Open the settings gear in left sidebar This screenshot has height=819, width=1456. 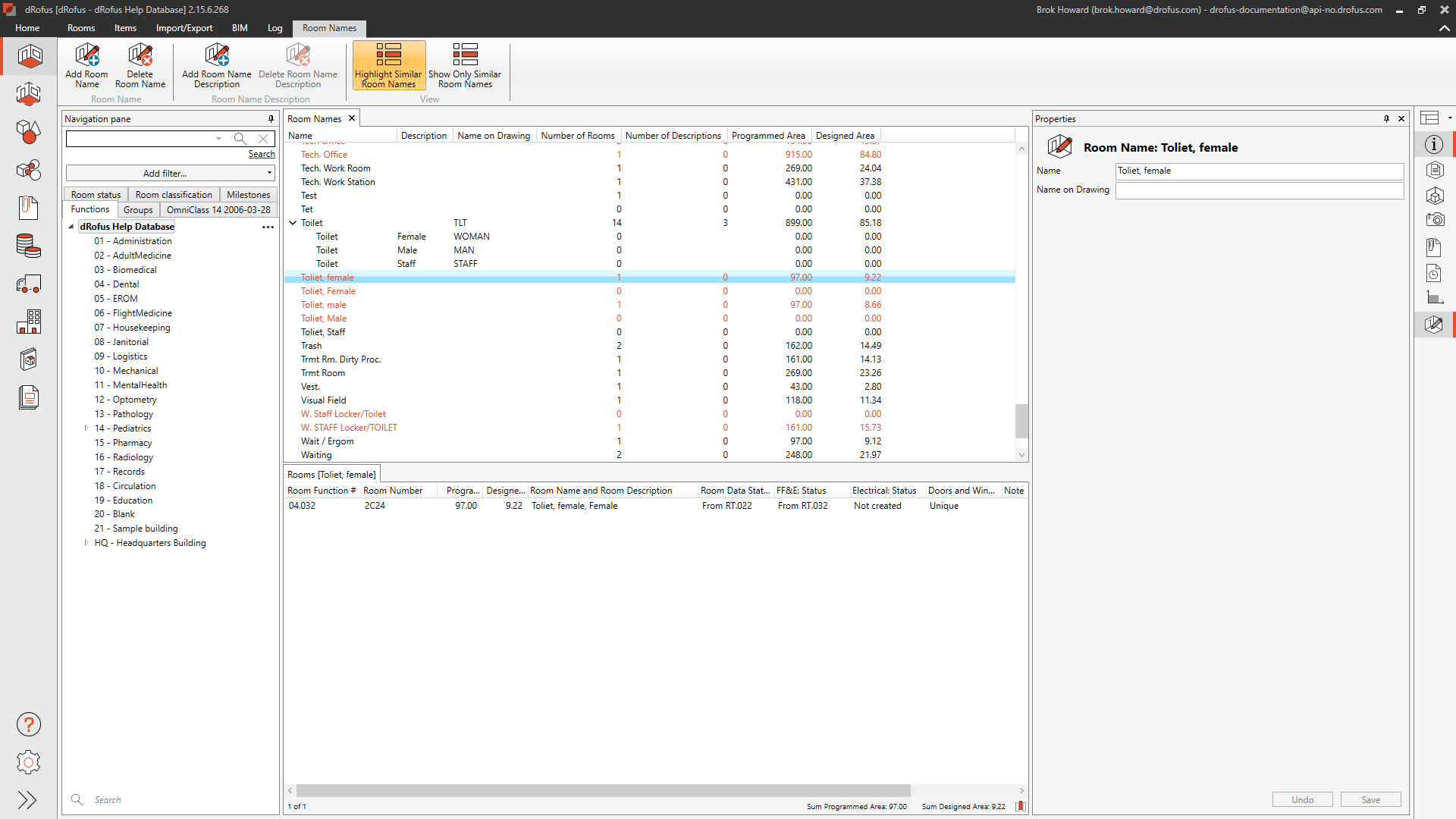coord(28,762)
